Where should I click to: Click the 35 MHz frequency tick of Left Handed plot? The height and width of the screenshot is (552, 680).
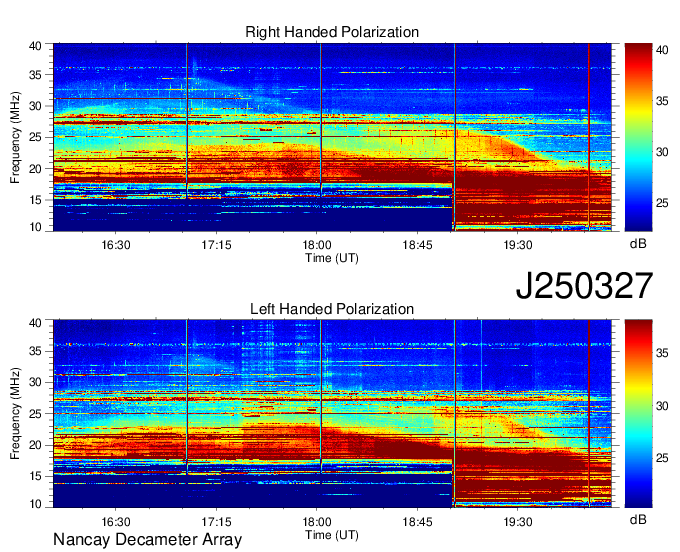coord(36,351)
